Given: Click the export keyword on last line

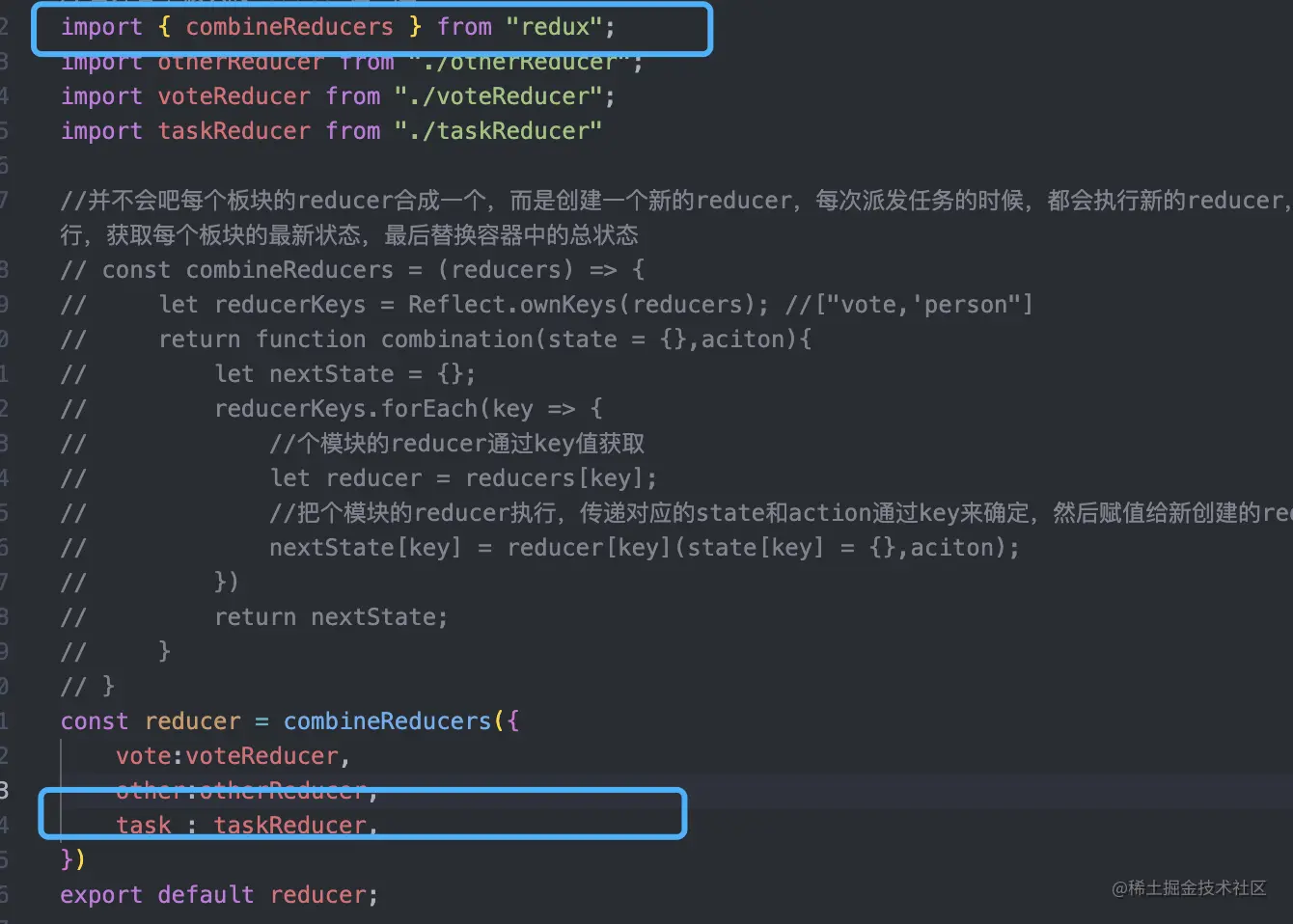Looking at the screenshot, I should [101, 895].
